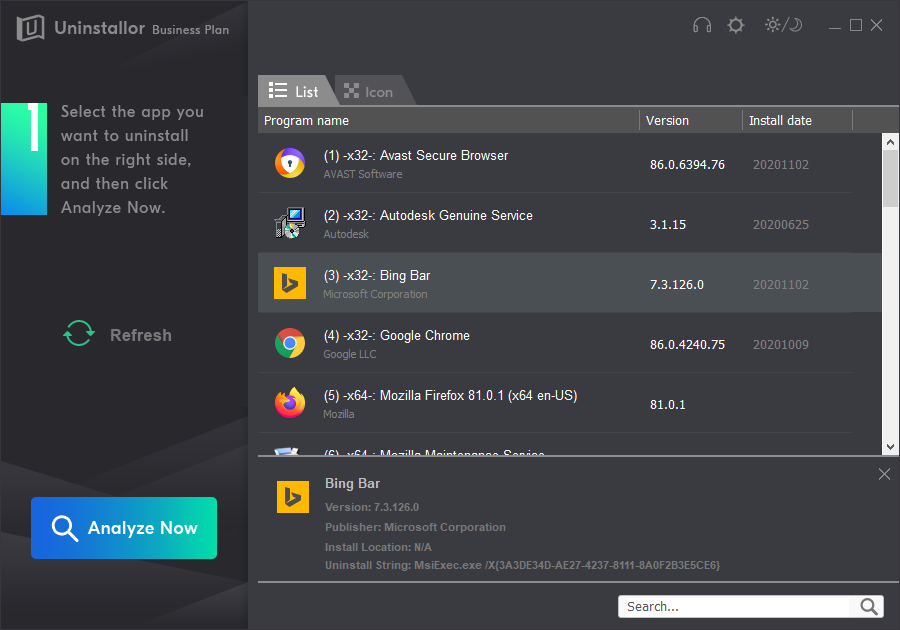The width and height of the screenshot is (900, 630).
Task: Switch to the Icon view tab
Action: tap(372, 91)
